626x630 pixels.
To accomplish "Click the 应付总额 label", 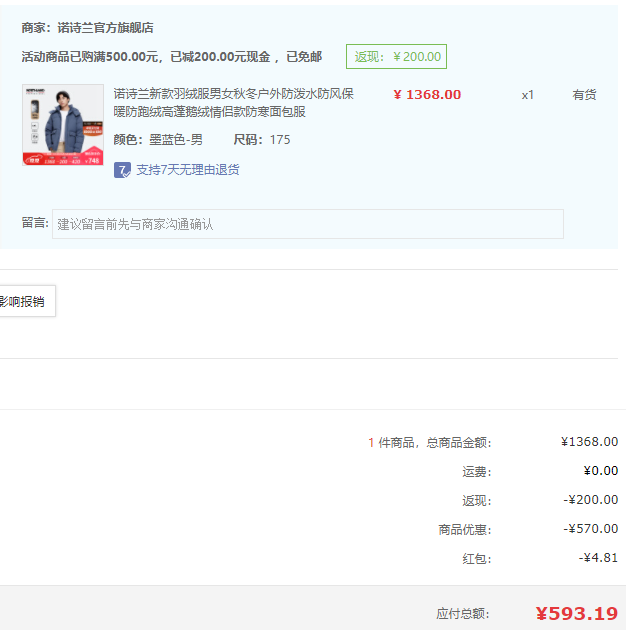I will point(463,614).
